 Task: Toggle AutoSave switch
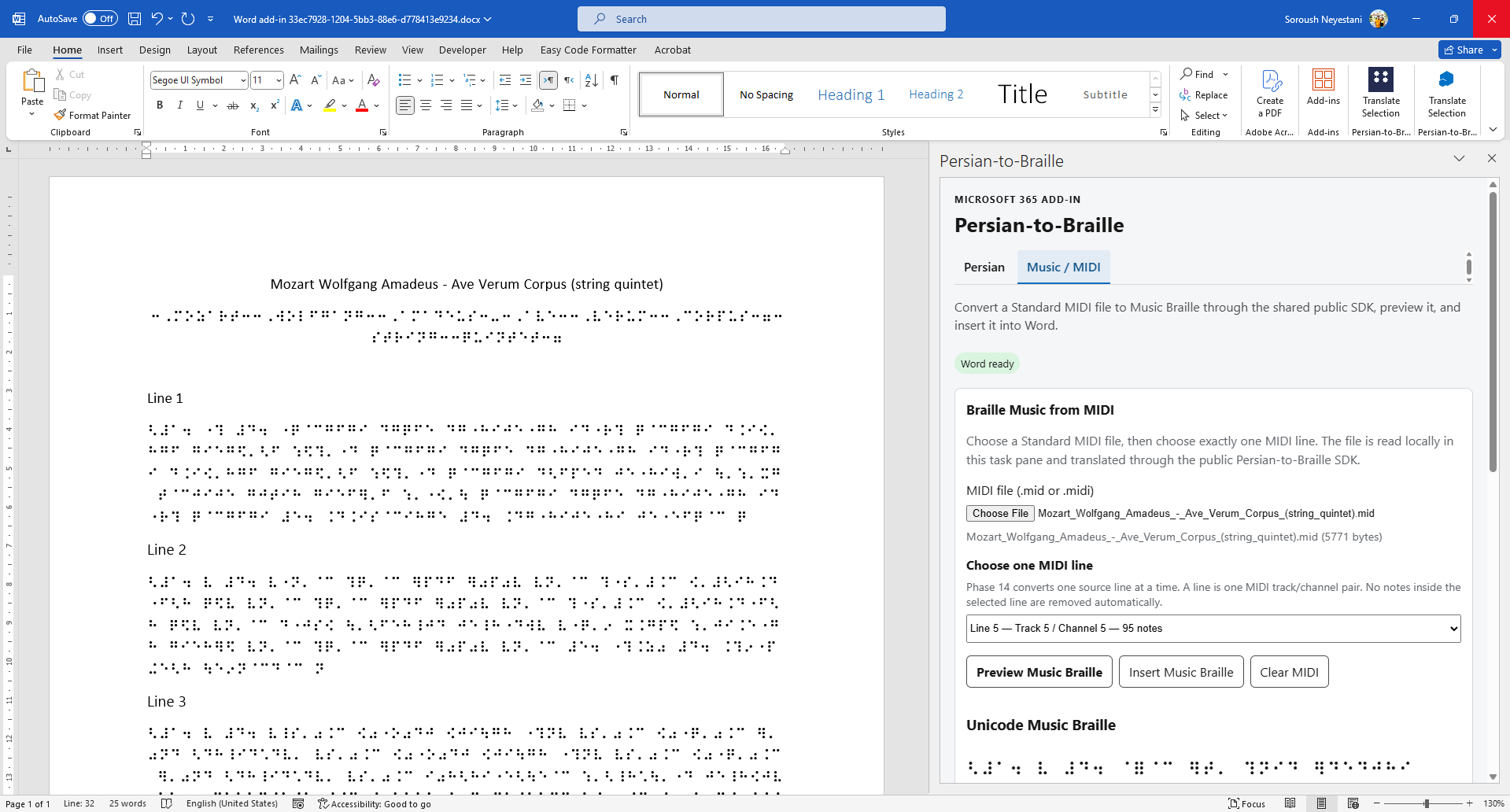click(x=100, y=19)
